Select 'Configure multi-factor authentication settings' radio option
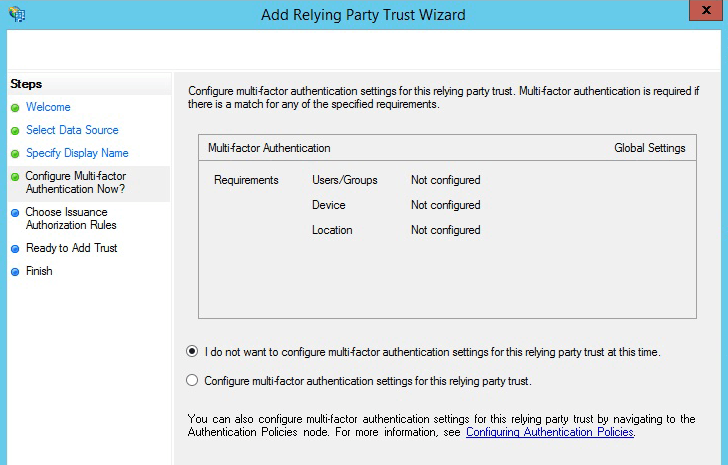728x465 pixels. pos(192,380)
